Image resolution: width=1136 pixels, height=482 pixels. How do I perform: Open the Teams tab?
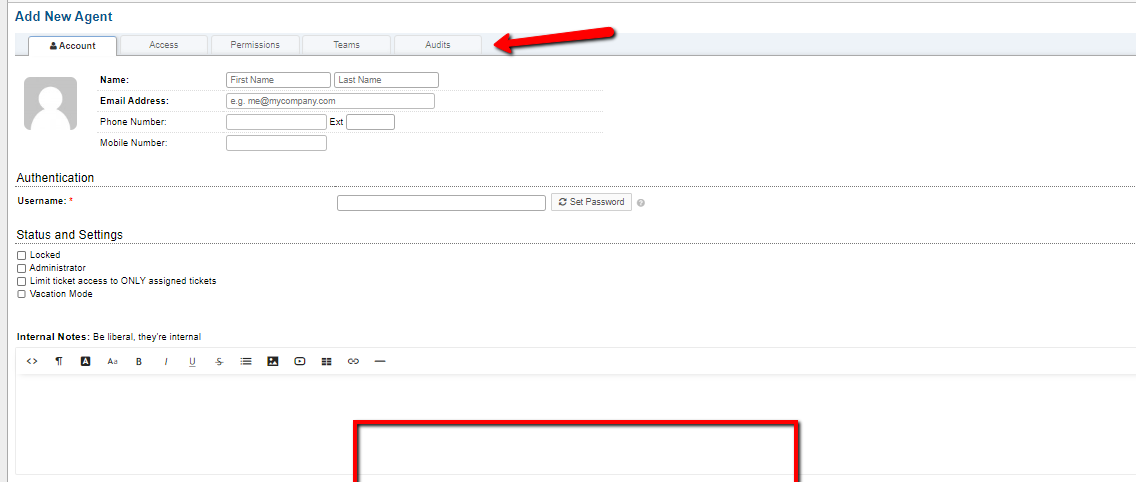347,45
